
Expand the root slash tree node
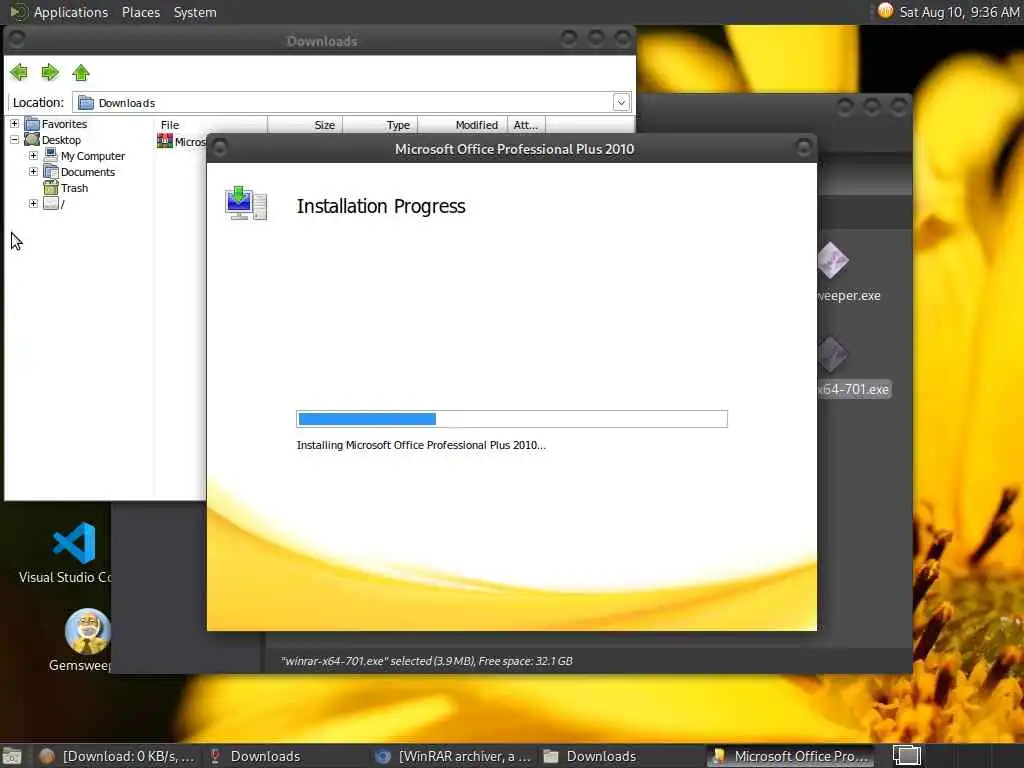[x=33, y=204]
